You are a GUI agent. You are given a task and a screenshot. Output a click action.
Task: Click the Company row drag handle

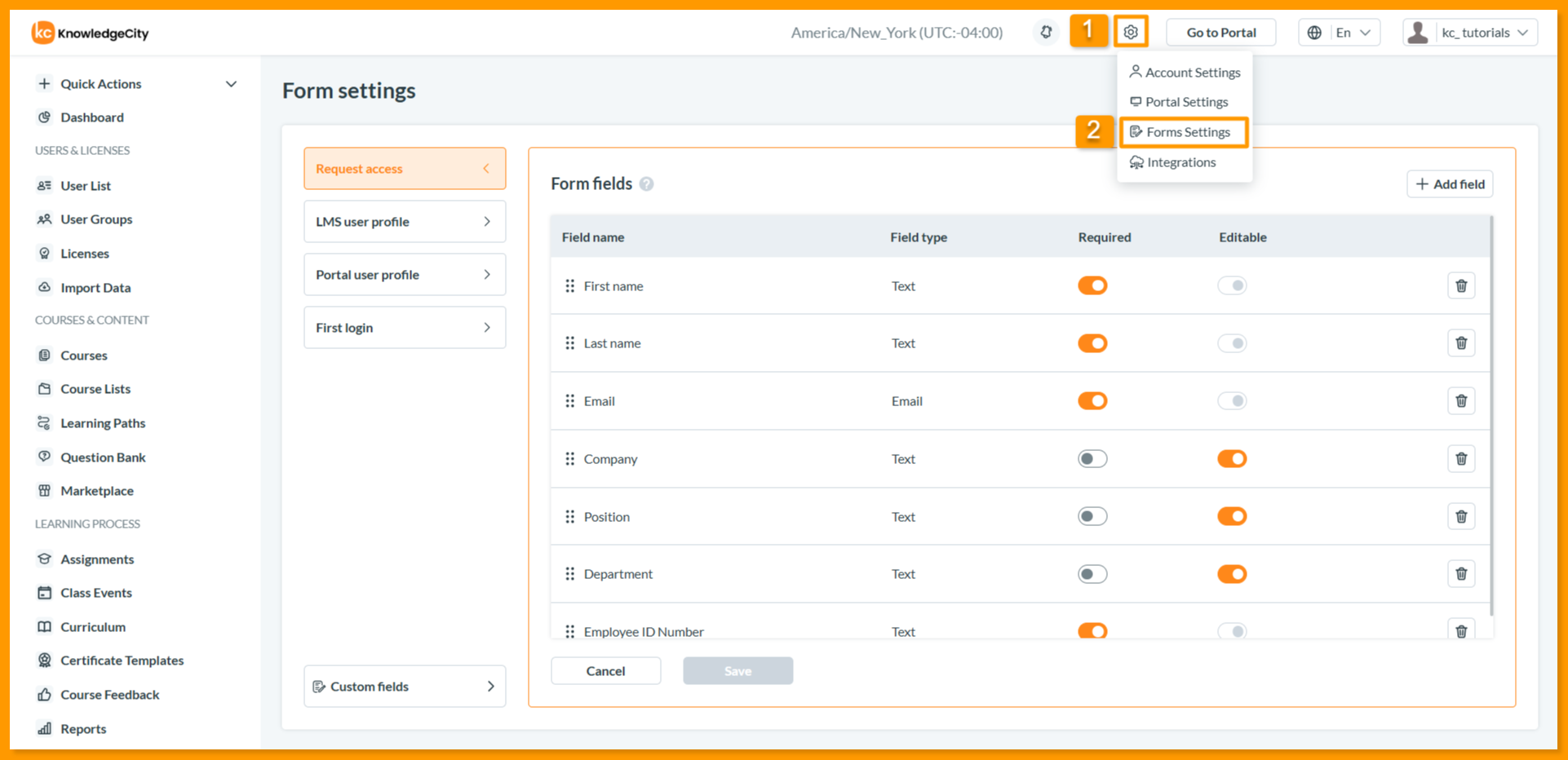click(569, 459)
